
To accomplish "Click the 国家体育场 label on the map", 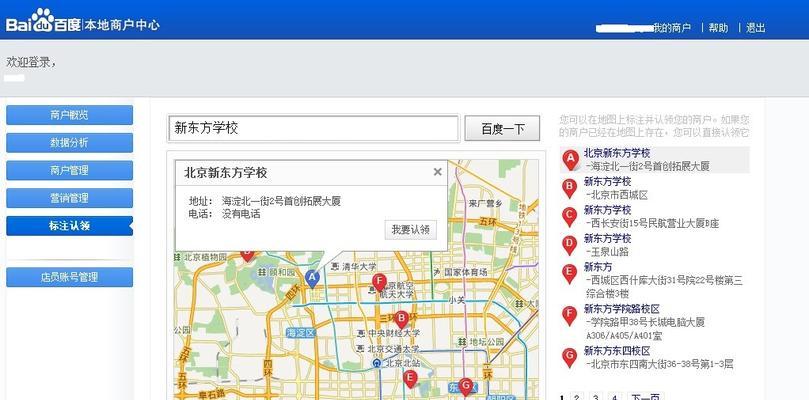I will coord(466,272).
